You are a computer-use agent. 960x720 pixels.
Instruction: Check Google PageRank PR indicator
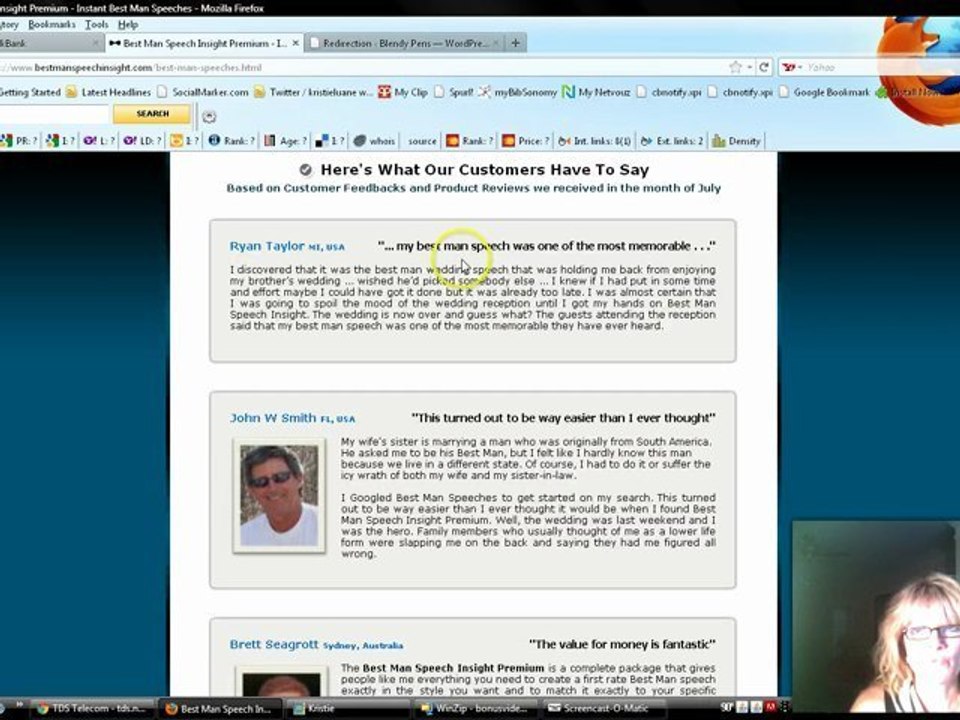(x=19, y=141)
